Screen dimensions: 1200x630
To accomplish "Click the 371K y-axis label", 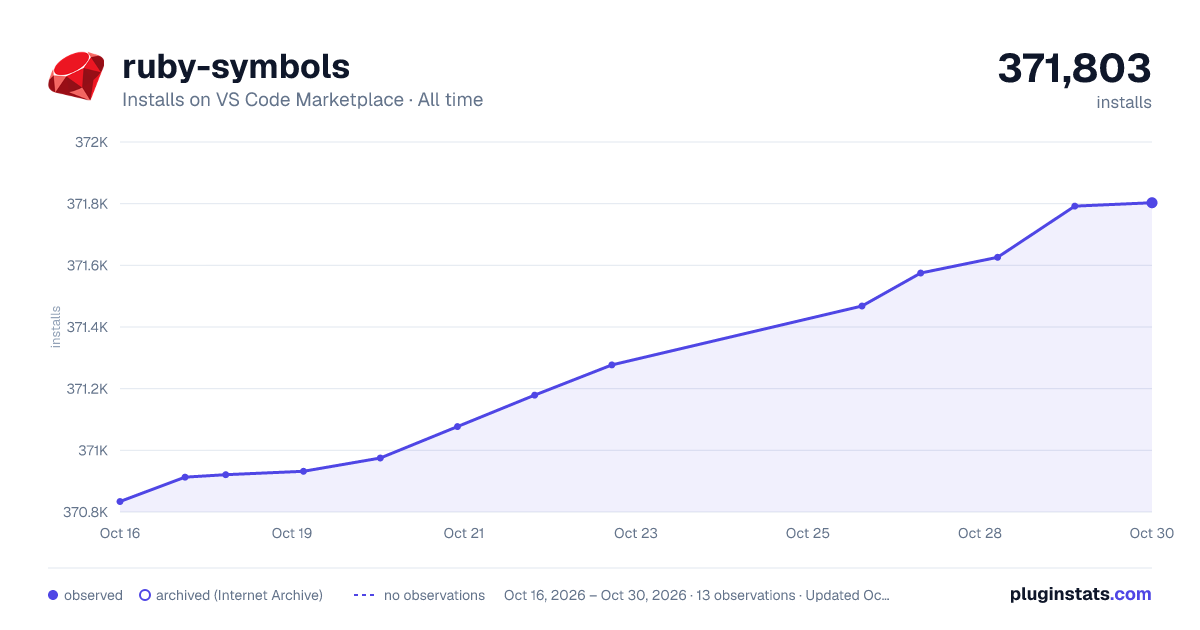I will pos(93,451).
